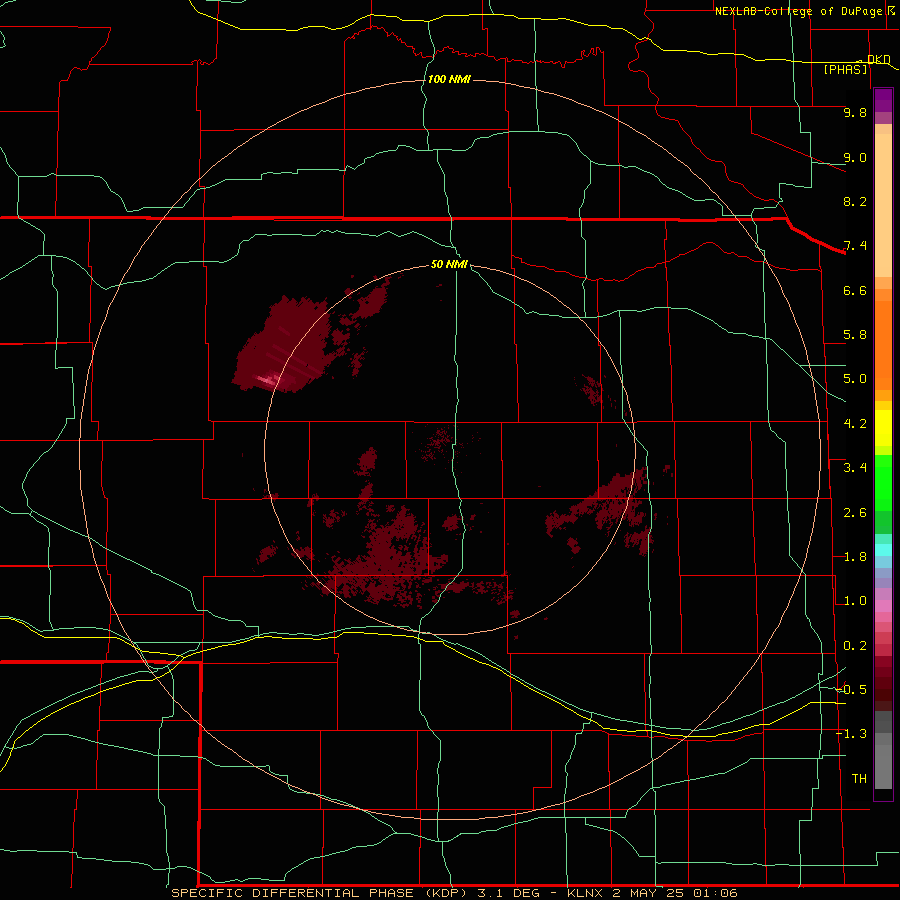Click the 50 NMI range ring label
The width and height of the screenshot is (900, 900).
[x=449, y=264]
